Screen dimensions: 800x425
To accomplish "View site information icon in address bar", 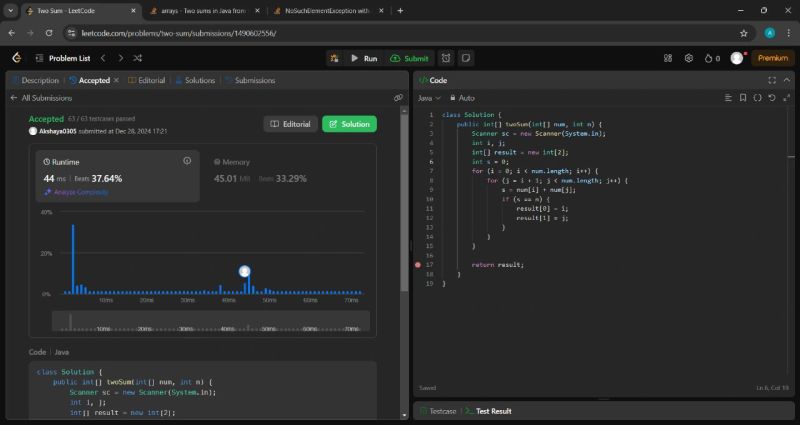I will coord(71,33).
